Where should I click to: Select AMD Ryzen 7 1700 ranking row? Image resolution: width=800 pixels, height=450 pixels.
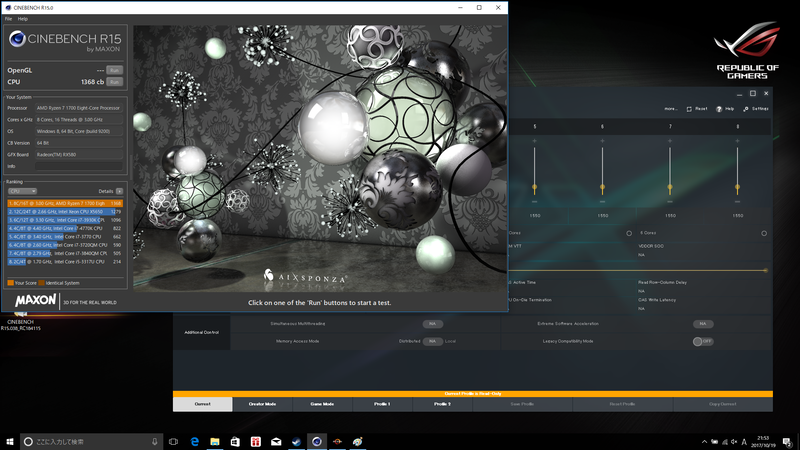click(x=65, y=203)
